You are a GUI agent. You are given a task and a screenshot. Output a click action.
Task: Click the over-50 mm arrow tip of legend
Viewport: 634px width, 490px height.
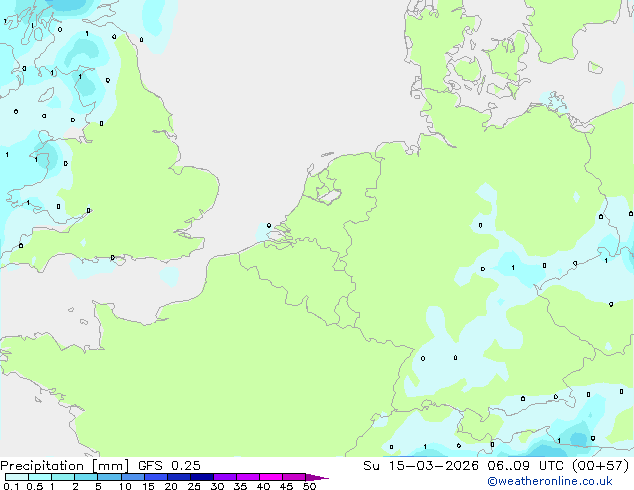coord(317,477)
